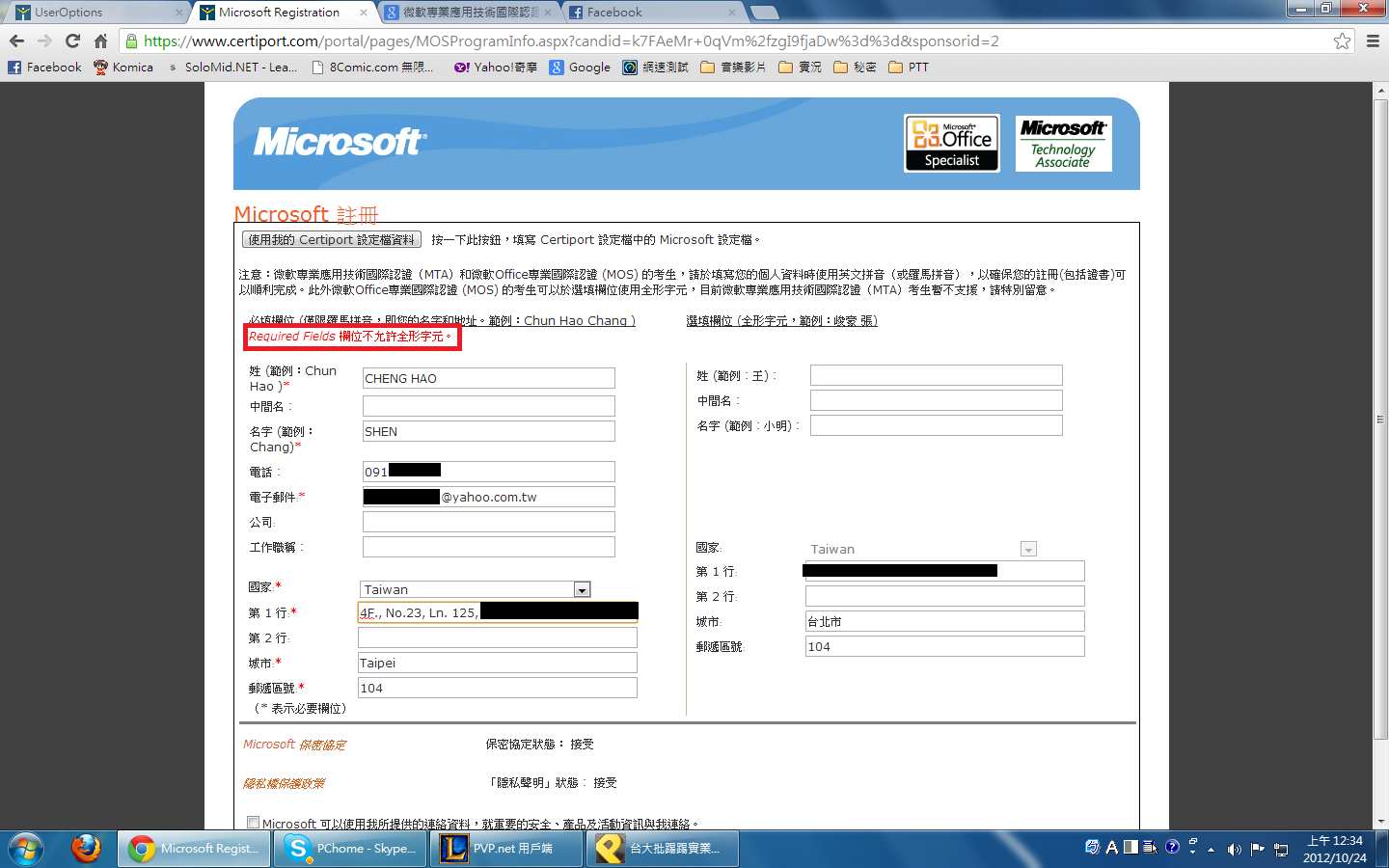The width and height of the screenshot is (1389, 868).
Task: Open a new tab with the new-tab button
Action: coord(764,13)
